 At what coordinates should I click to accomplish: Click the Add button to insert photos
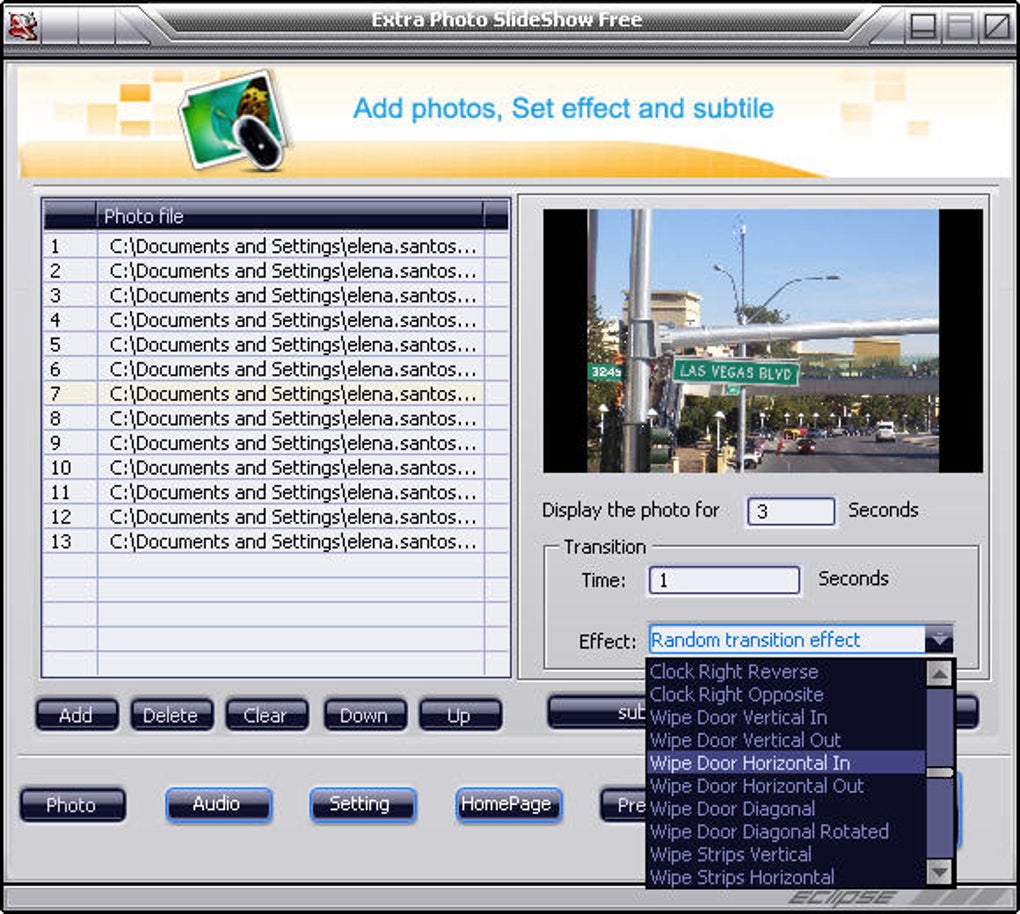pyautogui.click(x=76, y=715)
